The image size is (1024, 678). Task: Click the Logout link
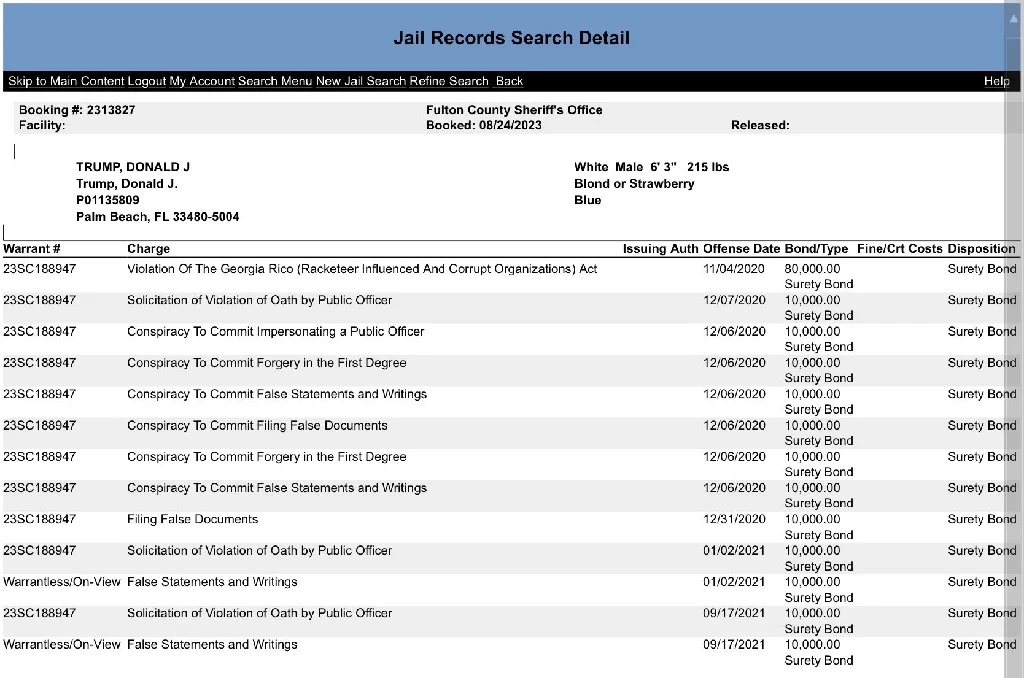tap(147, 81)
